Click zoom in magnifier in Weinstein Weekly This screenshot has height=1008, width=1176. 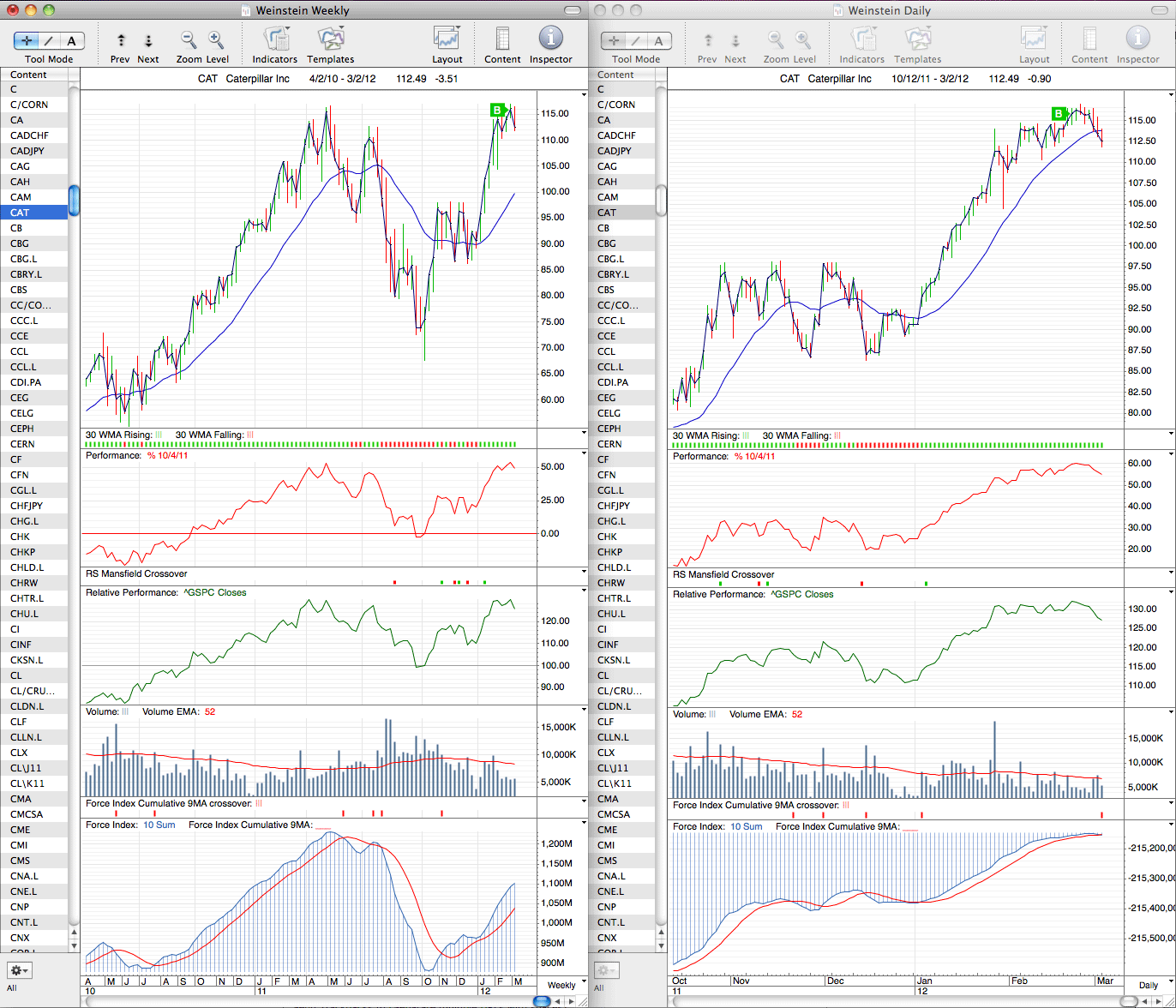216,39
